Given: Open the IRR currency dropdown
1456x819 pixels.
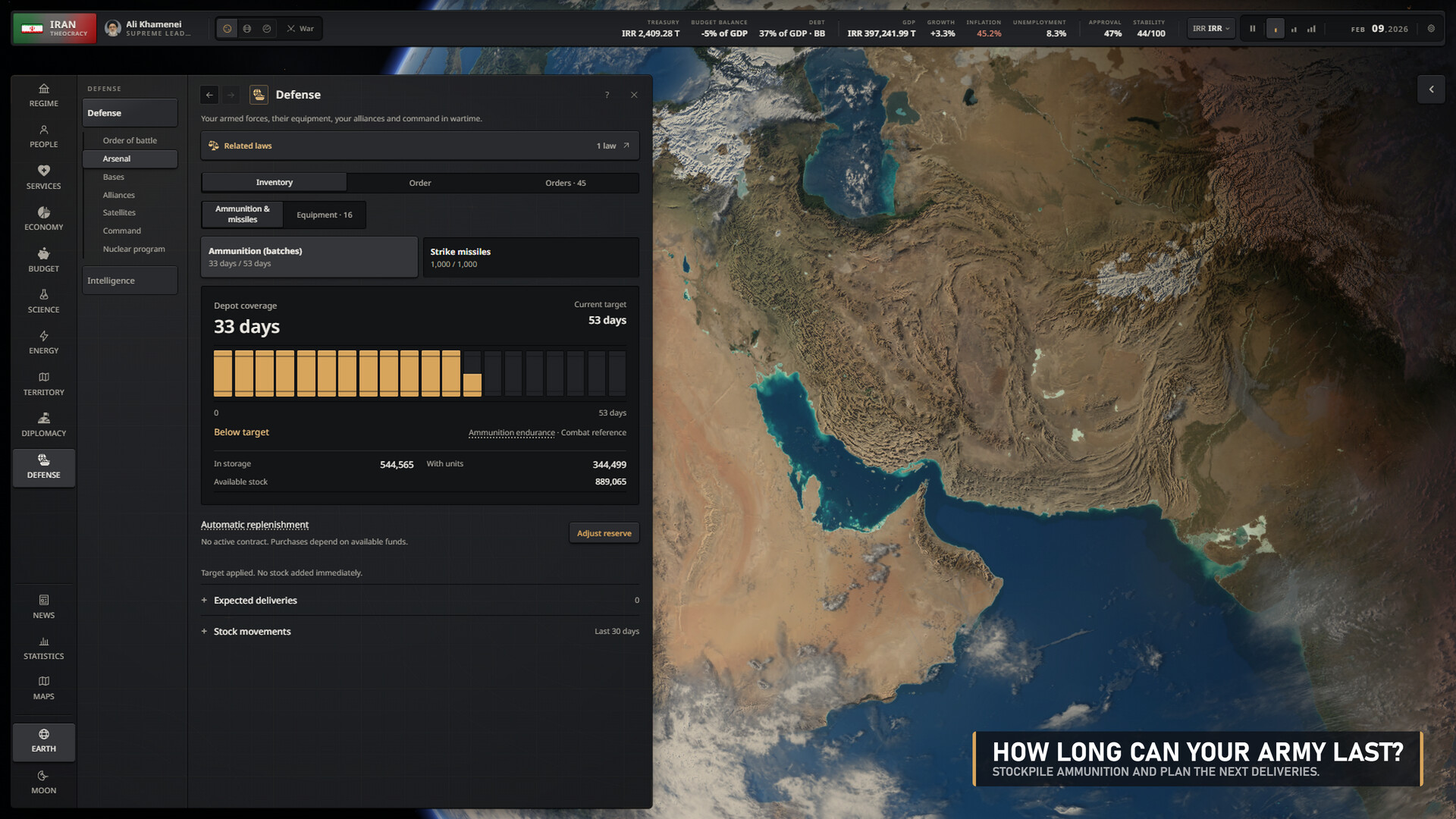Looking at the screenshot, I should pyautogui.click(x=1210, y=29).
